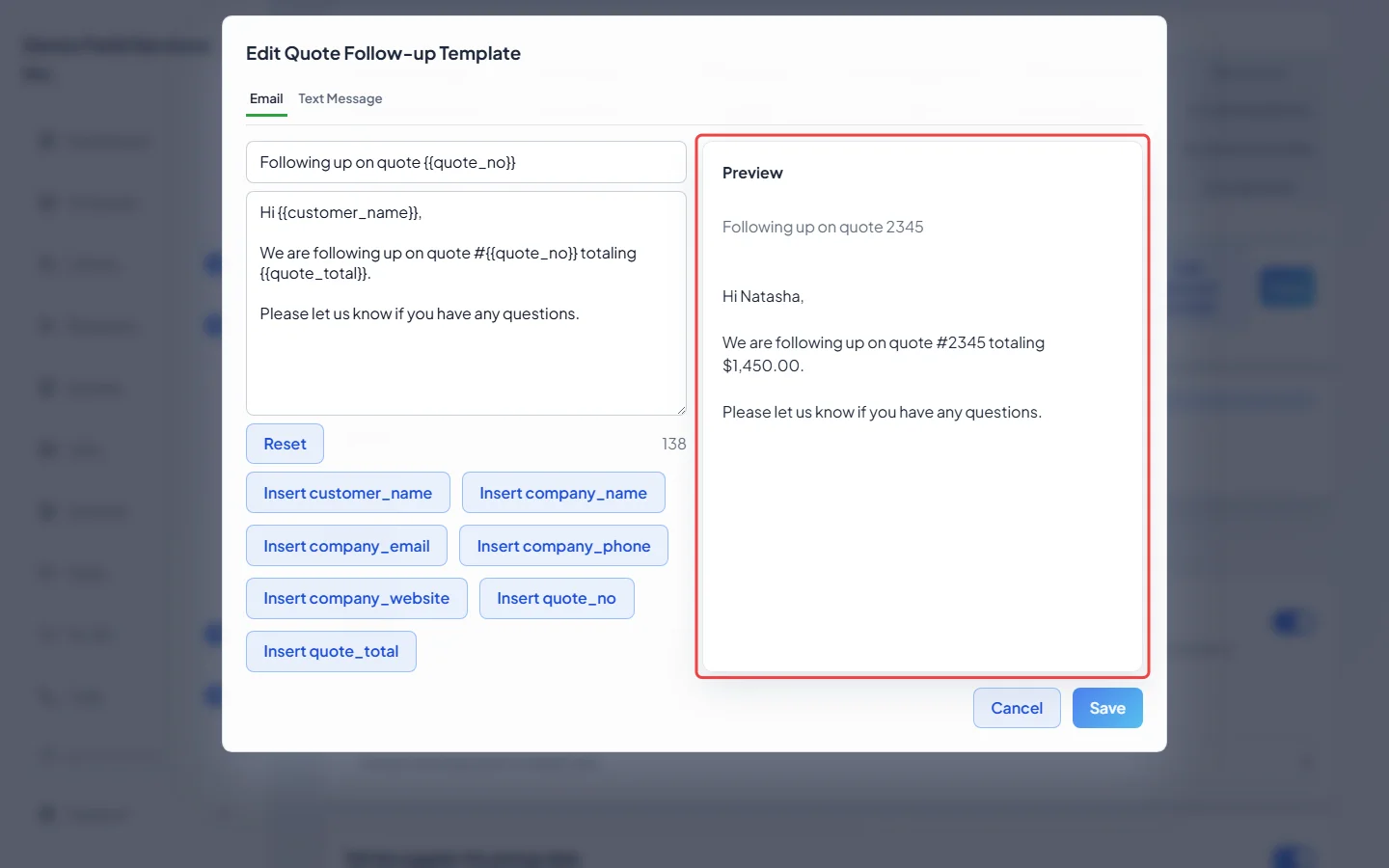Click Insert company_name button
The width and height of the screenshot is (1389, 868).
563,493
